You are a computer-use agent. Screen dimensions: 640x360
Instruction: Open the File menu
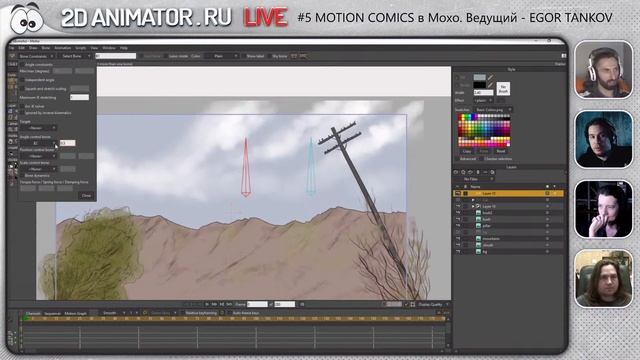11,48
